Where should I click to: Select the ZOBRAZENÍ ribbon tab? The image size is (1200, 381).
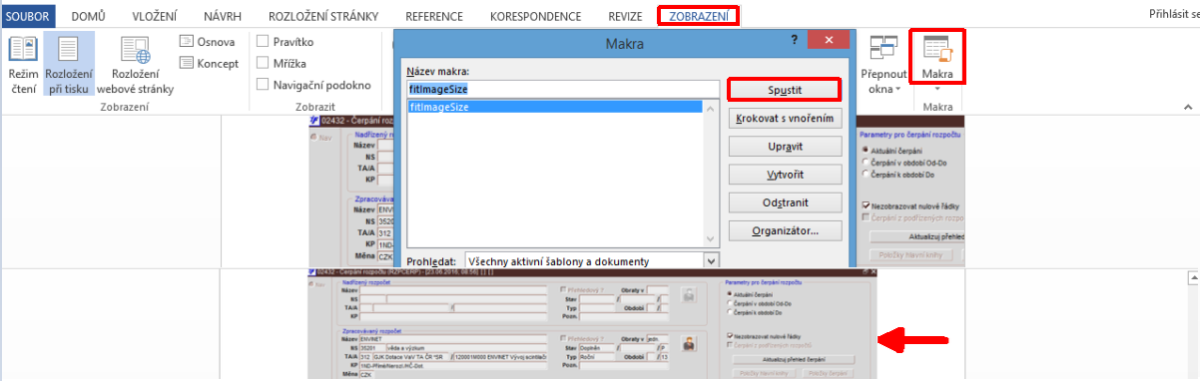coord(698,16)
